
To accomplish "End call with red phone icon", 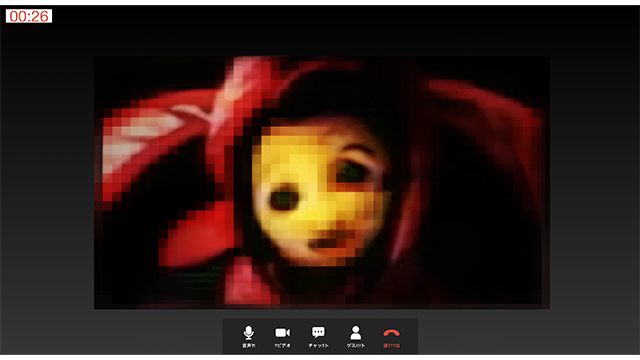I will 391,333.
